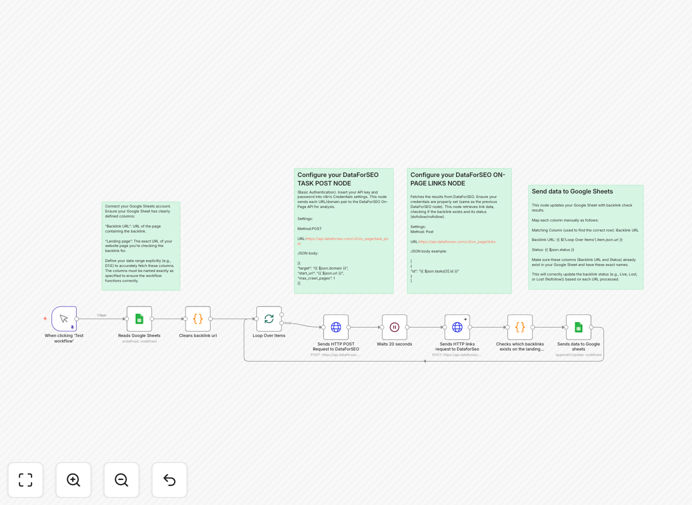Select the 'Loop Over Items' node
The image size is (692, 505).
tap(269, 319)
